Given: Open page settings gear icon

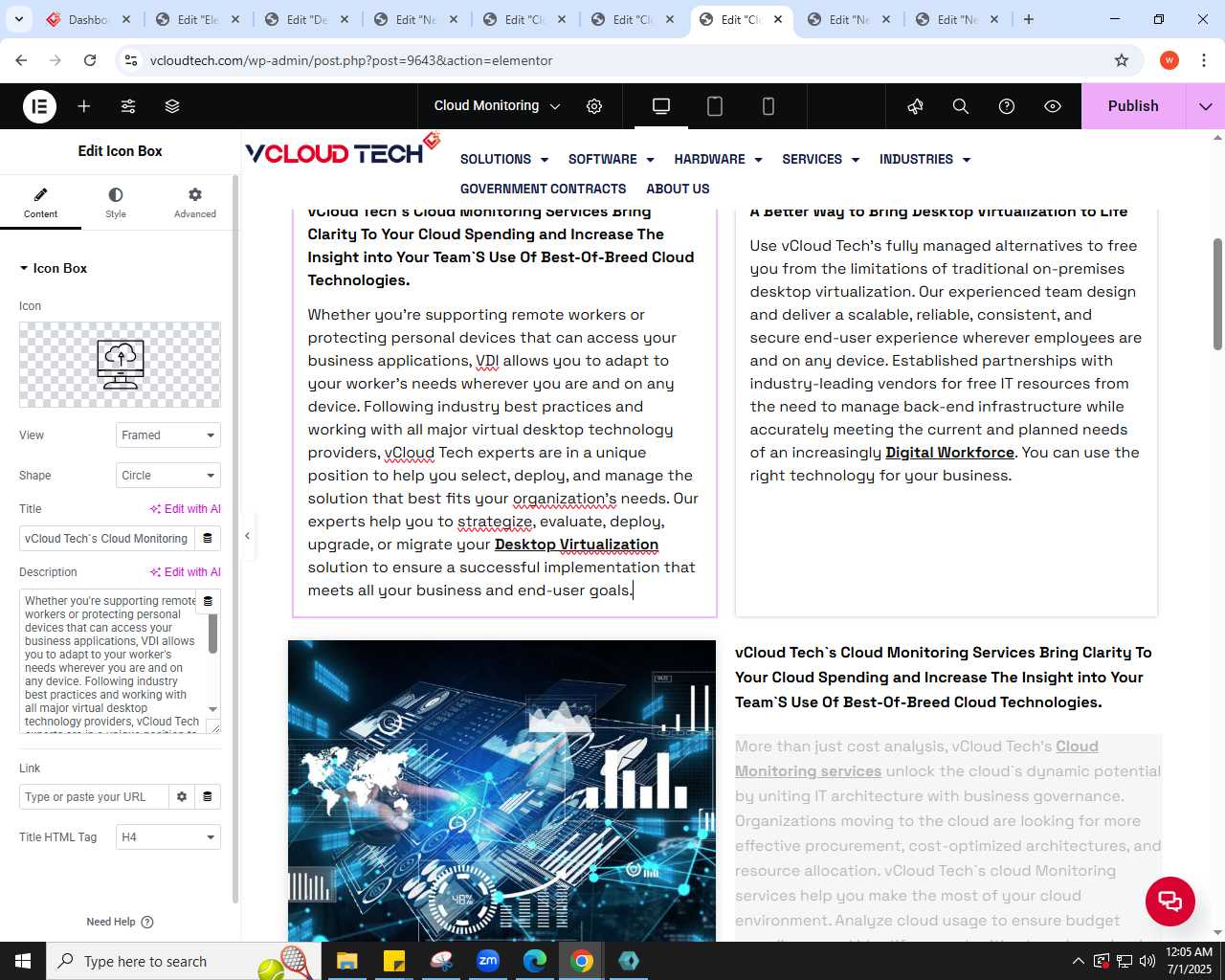Looking at the screenshot, I should tap(594, 106).
